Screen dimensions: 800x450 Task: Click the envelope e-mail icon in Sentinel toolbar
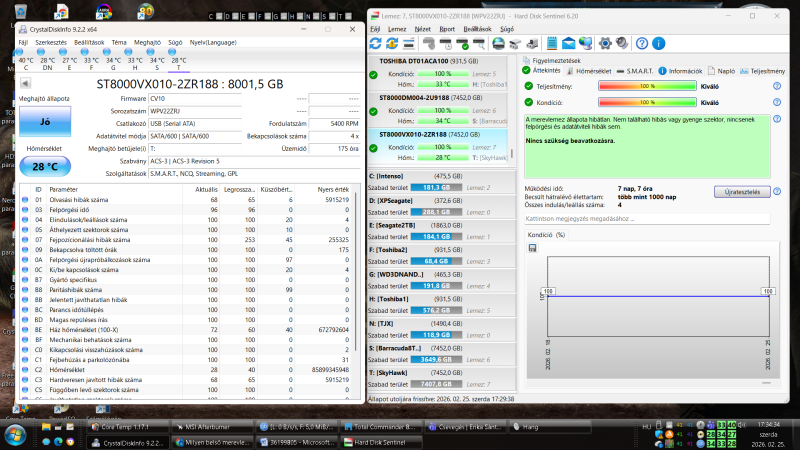568,44
